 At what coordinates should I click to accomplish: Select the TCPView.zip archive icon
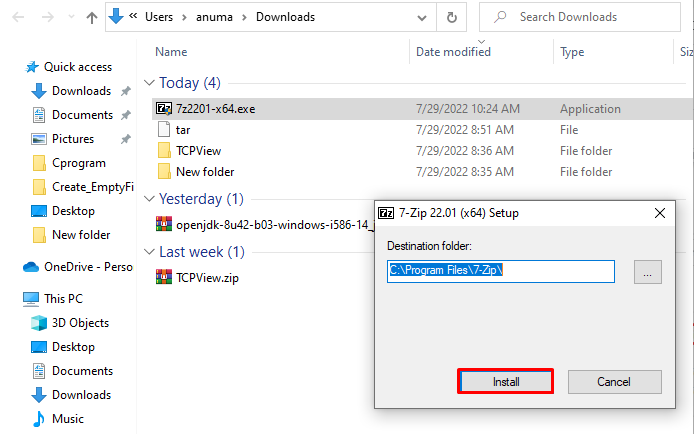tap(164, 277)
